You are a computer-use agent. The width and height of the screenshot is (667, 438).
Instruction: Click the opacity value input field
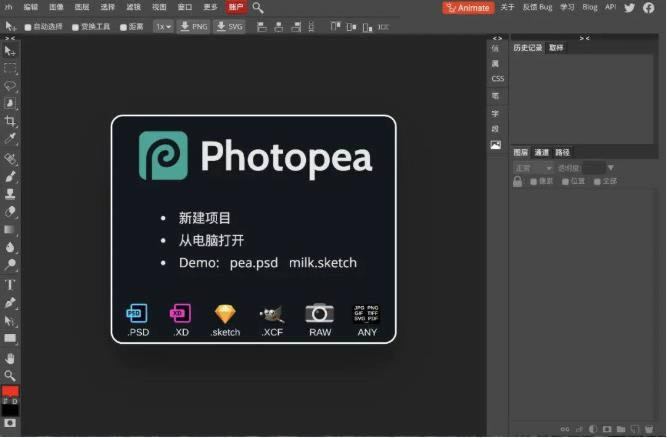593,168
